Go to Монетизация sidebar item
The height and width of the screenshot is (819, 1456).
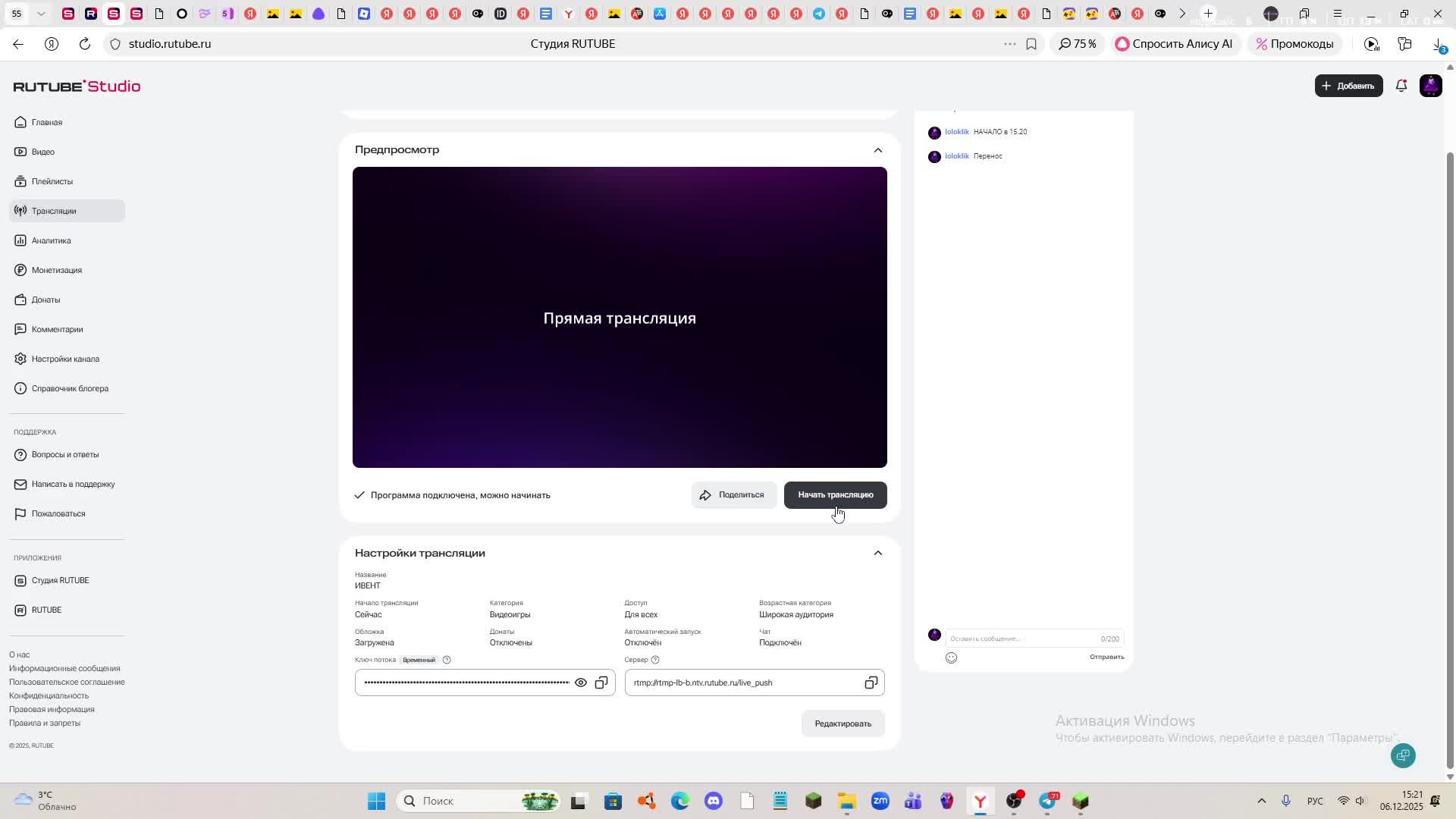click(x=56, y=270)
